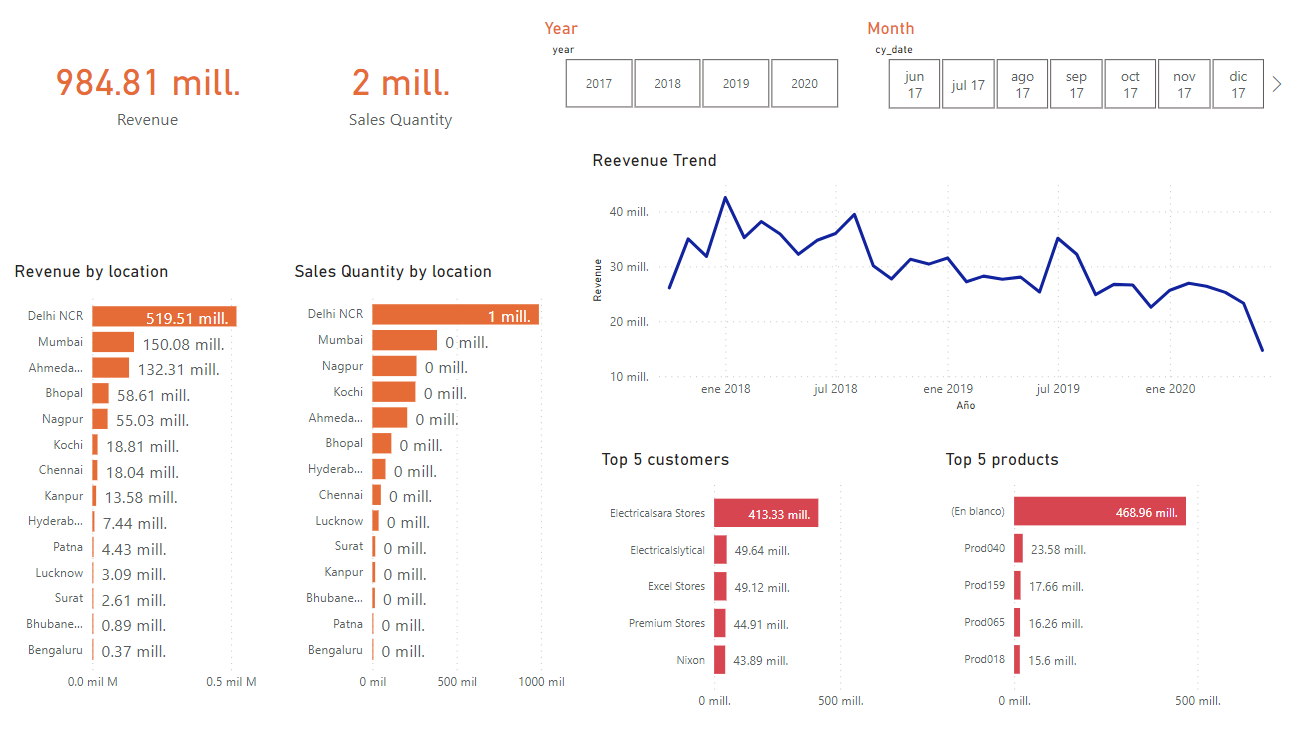Select oct 17 in the Month slicer
This screenshot has width=1309, height=731.
(1129, 83)
